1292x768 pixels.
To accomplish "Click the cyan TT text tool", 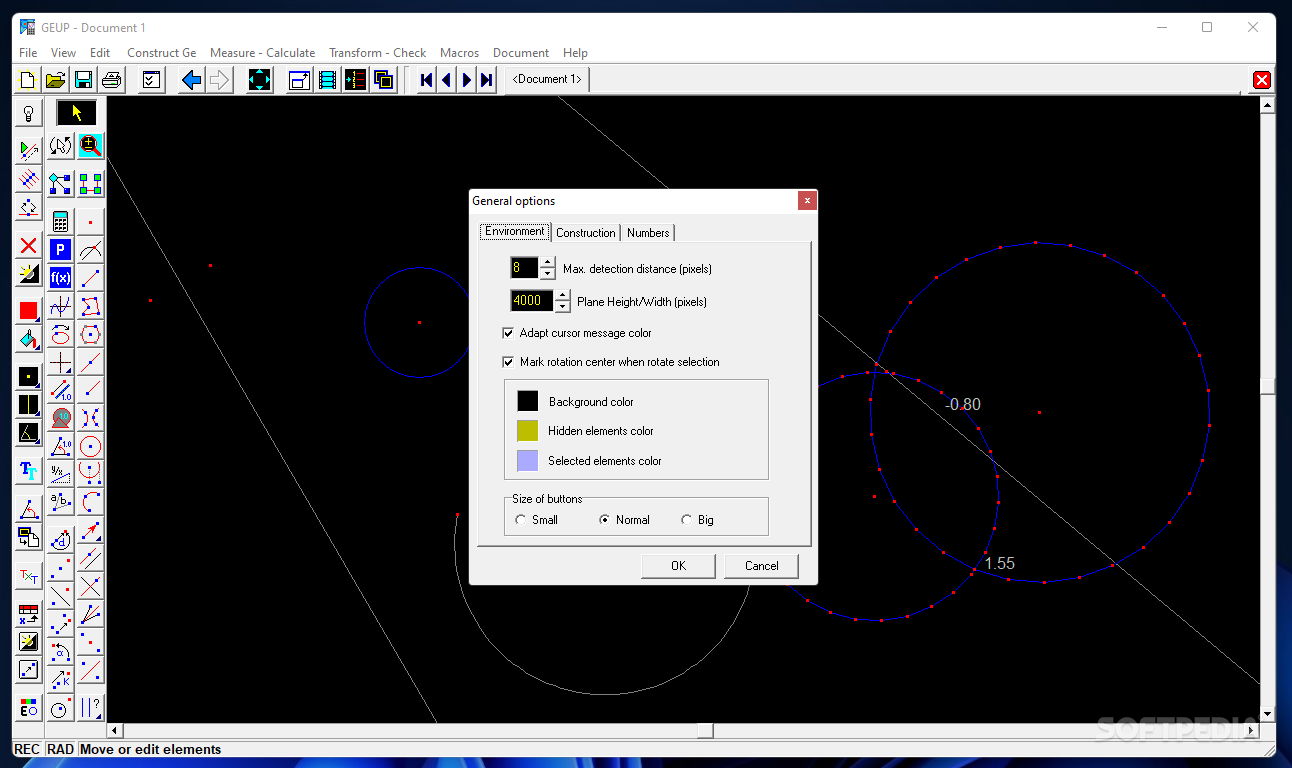I will 28,471.
